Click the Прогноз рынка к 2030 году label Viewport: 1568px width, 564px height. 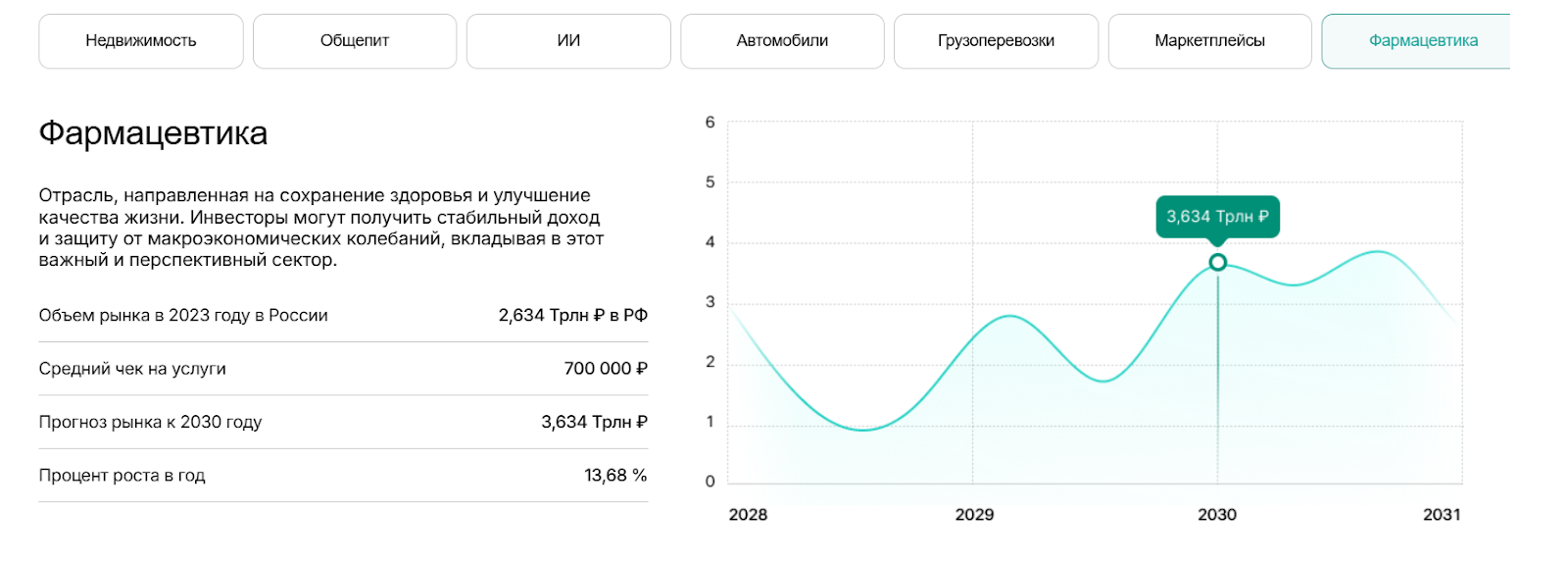click(150, 423)
